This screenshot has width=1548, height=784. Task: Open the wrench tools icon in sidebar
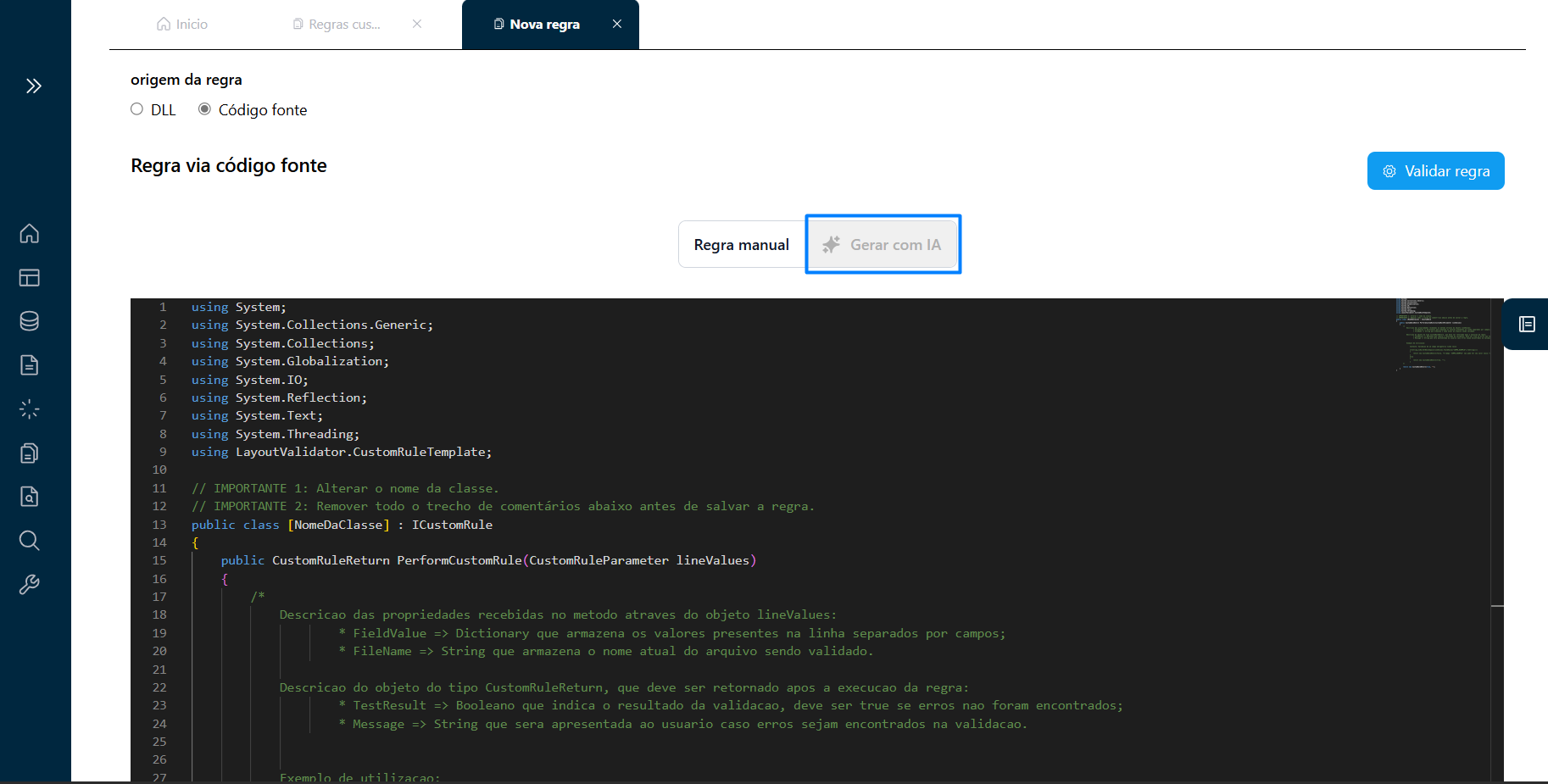point(30,585)
